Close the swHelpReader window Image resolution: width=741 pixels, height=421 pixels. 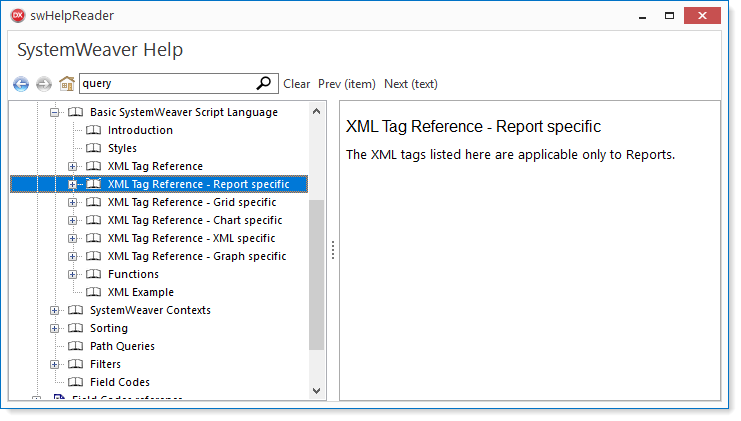point(702,16)
